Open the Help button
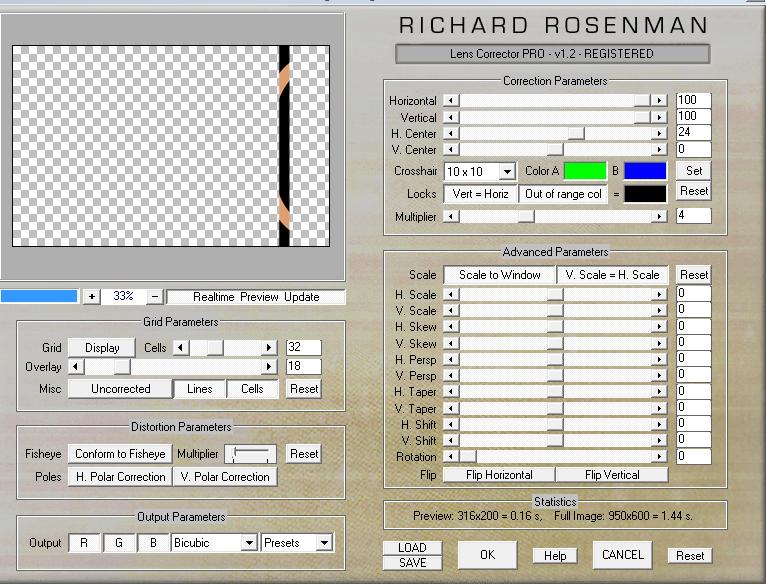The width and height of the screenshot is (766, 584). (x=554, y=556)
